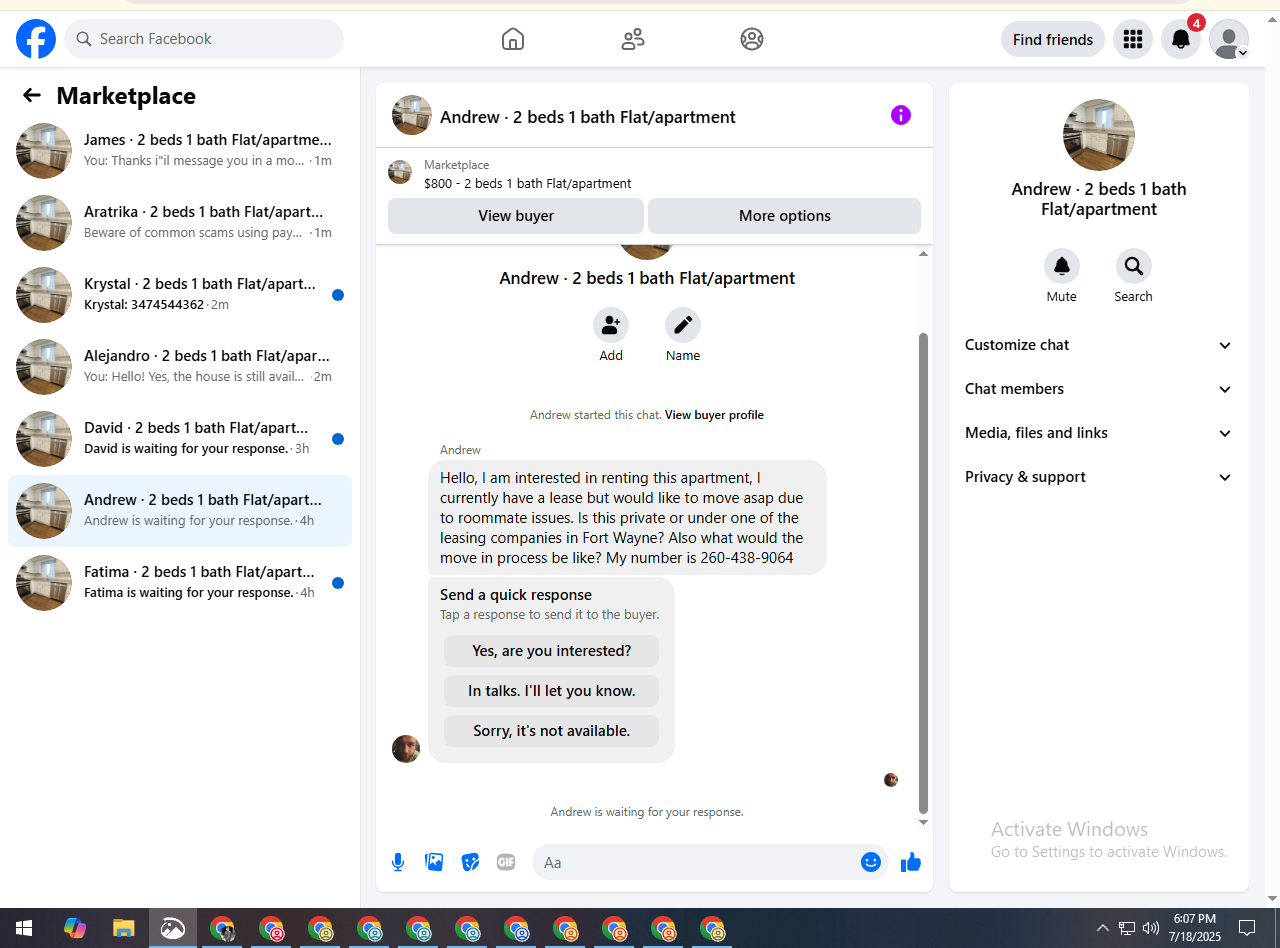
Task: Search in conversation with the magnifier icon
Action: [x=1134, y=266]
